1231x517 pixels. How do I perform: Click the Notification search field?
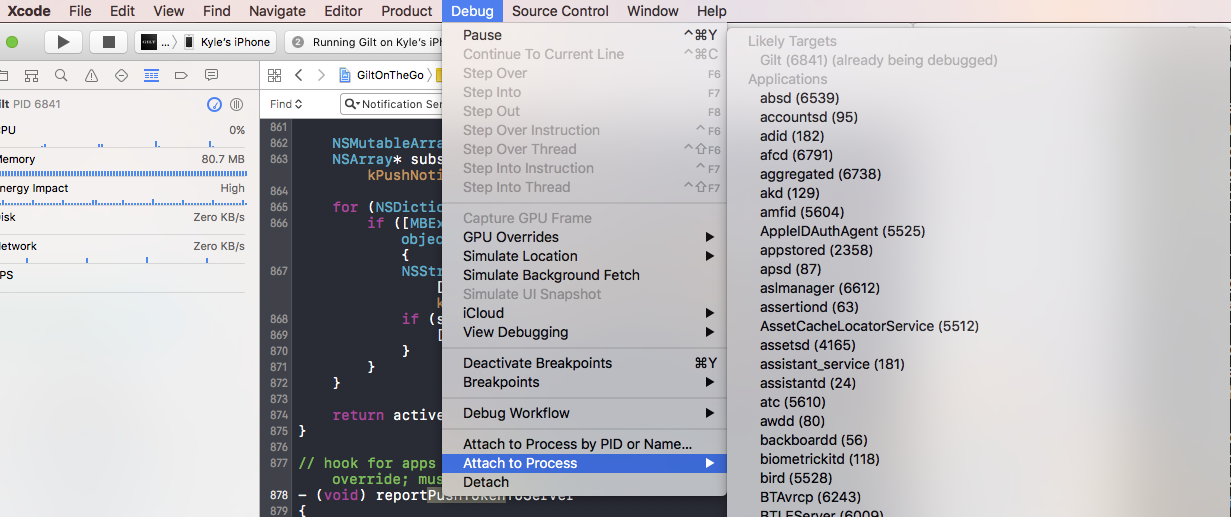pyautogui.click(x=392, y=104)
